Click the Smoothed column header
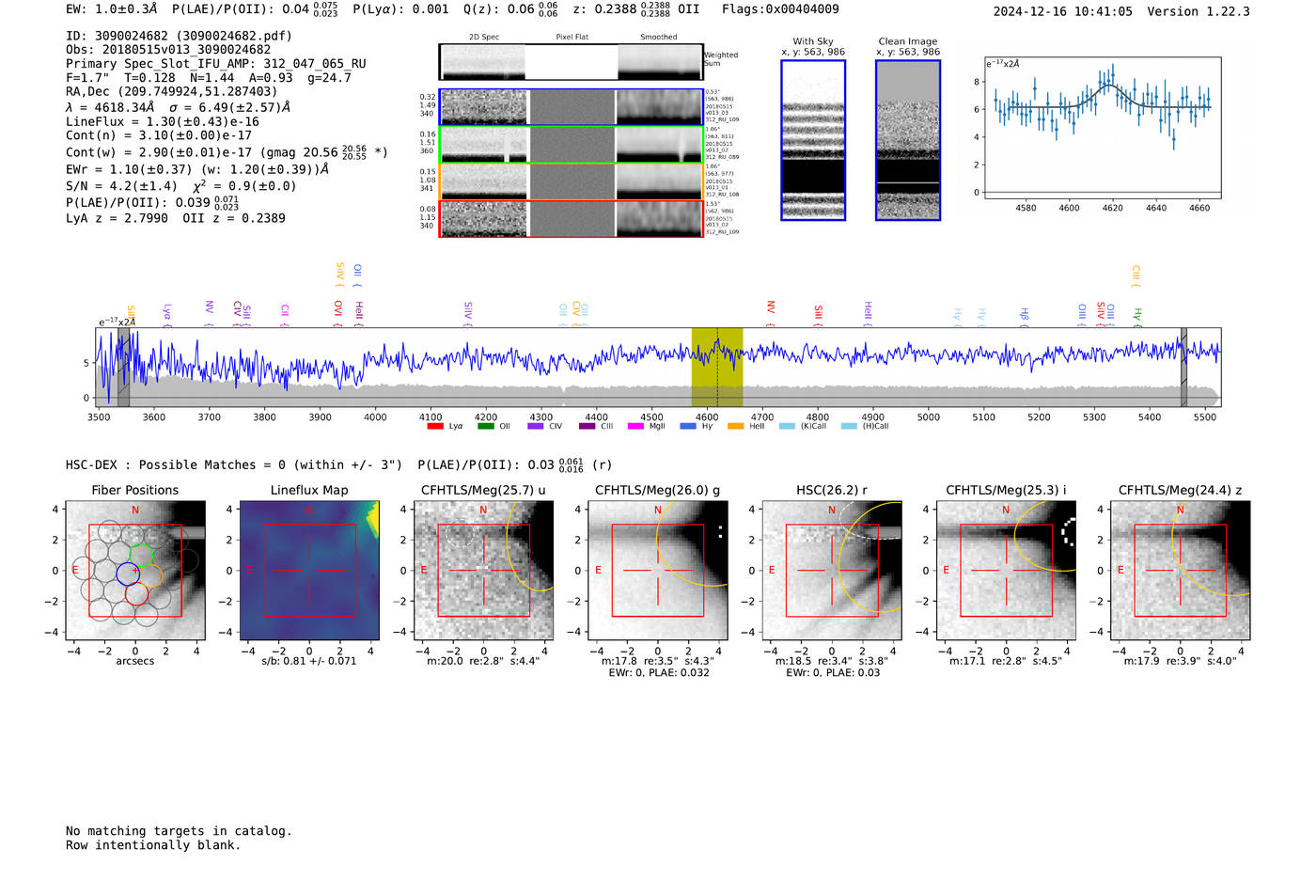 [659, 38]
